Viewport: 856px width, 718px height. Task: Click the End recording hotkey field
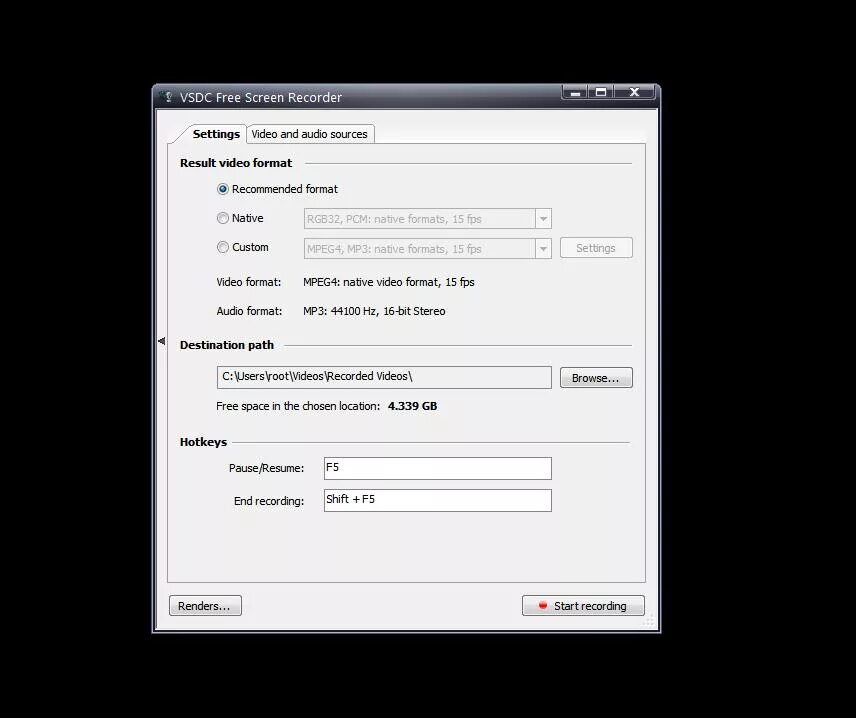437,500
